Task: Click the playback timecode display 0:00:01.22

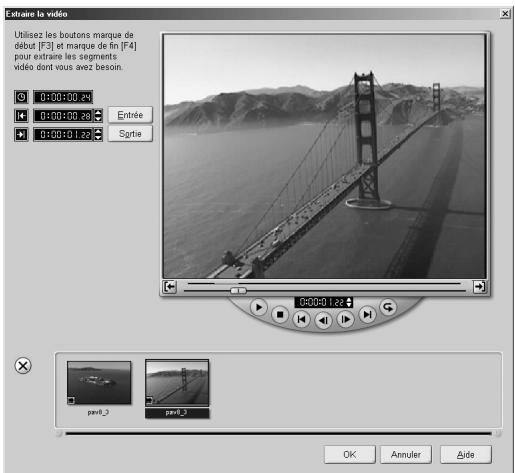Action: [320, 302]
